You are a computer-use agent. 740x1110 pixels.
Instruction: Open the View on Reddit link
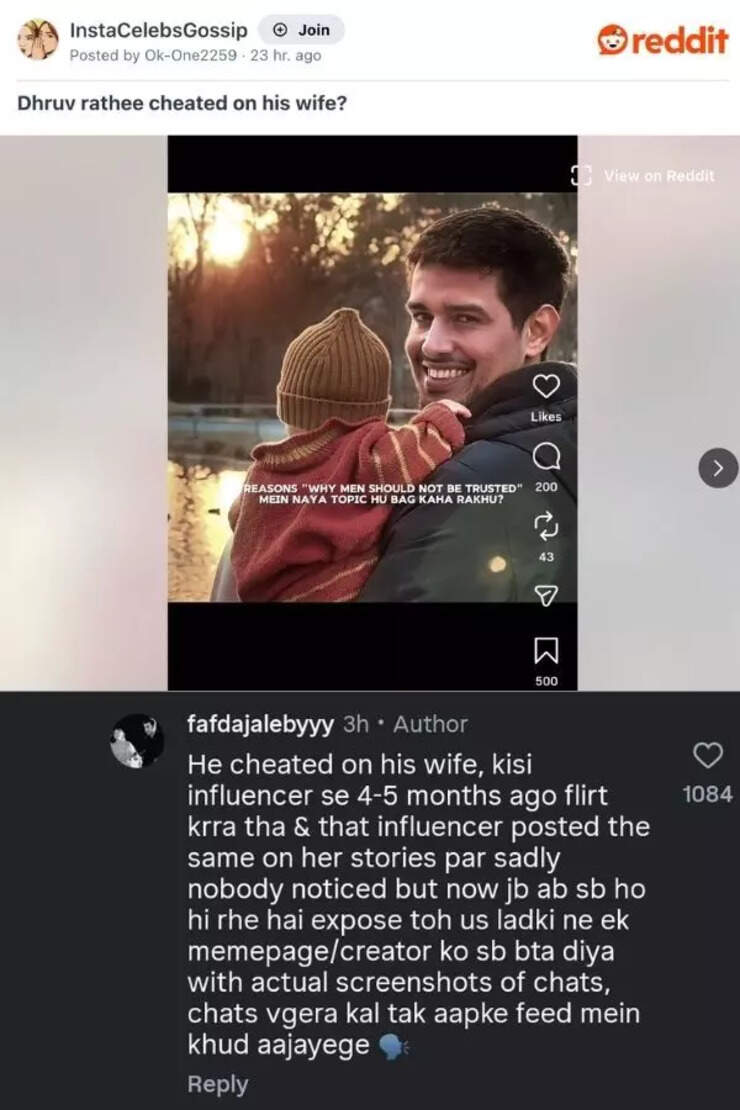[x=660, y=173]
